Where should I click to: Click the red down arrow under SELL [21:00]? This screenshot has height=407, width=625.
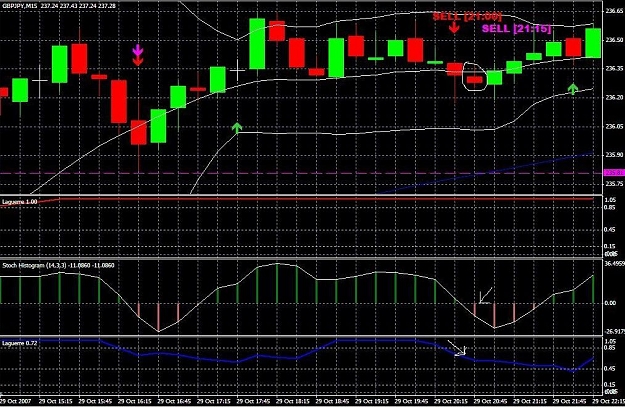[x=454, y=28]
